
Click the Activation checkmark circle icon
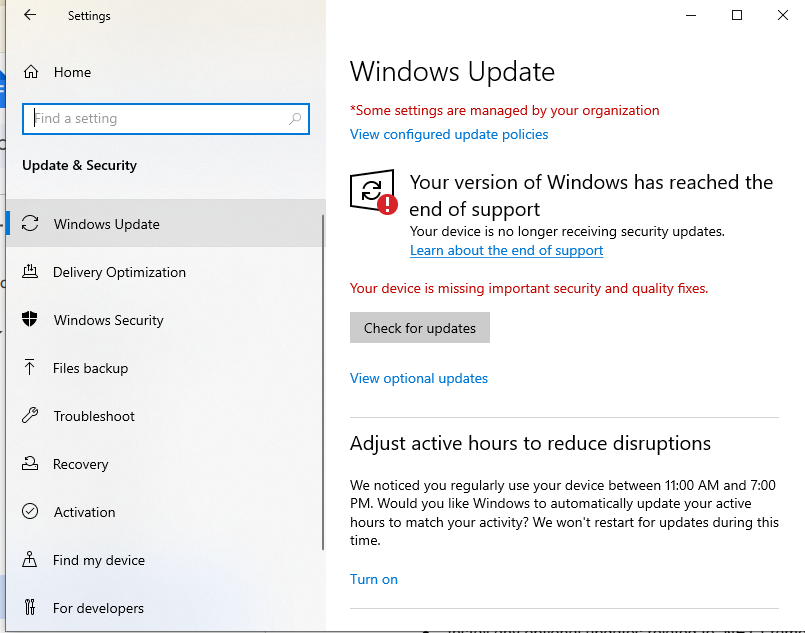click(31, 512)
